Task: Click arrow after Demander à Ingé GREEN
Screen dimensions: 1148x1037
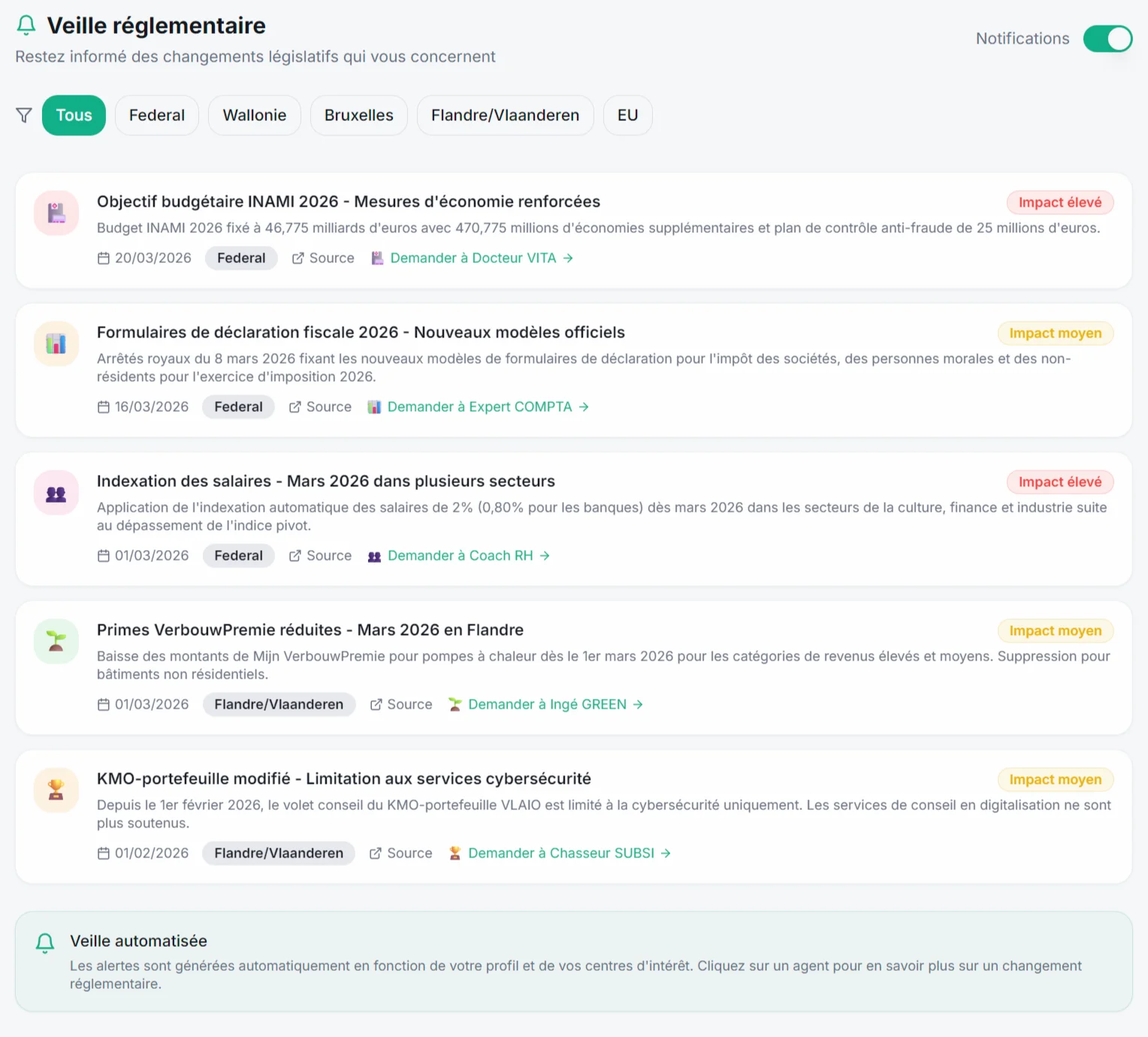Action: tap(638, 704)
